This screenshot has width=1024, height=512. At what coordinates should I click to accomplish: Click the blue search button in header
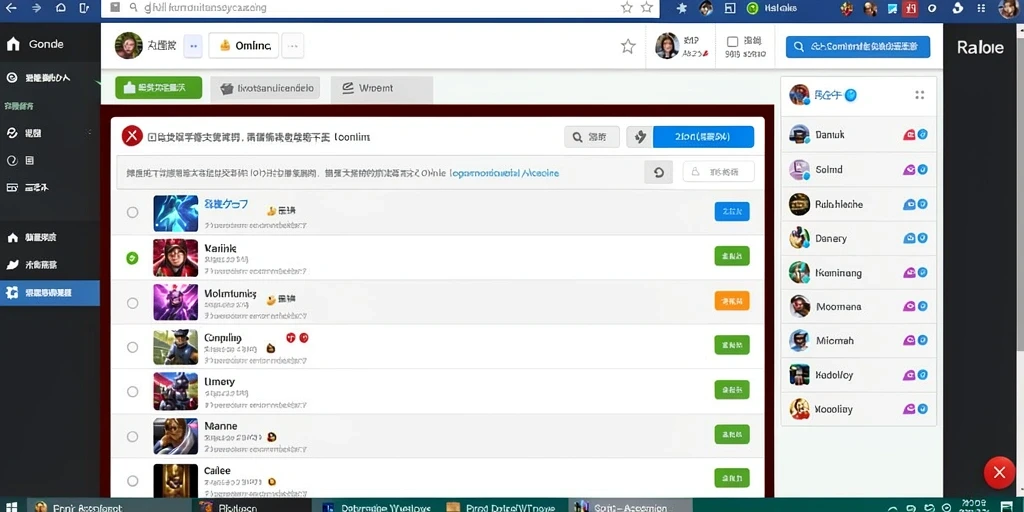[857, 47]
